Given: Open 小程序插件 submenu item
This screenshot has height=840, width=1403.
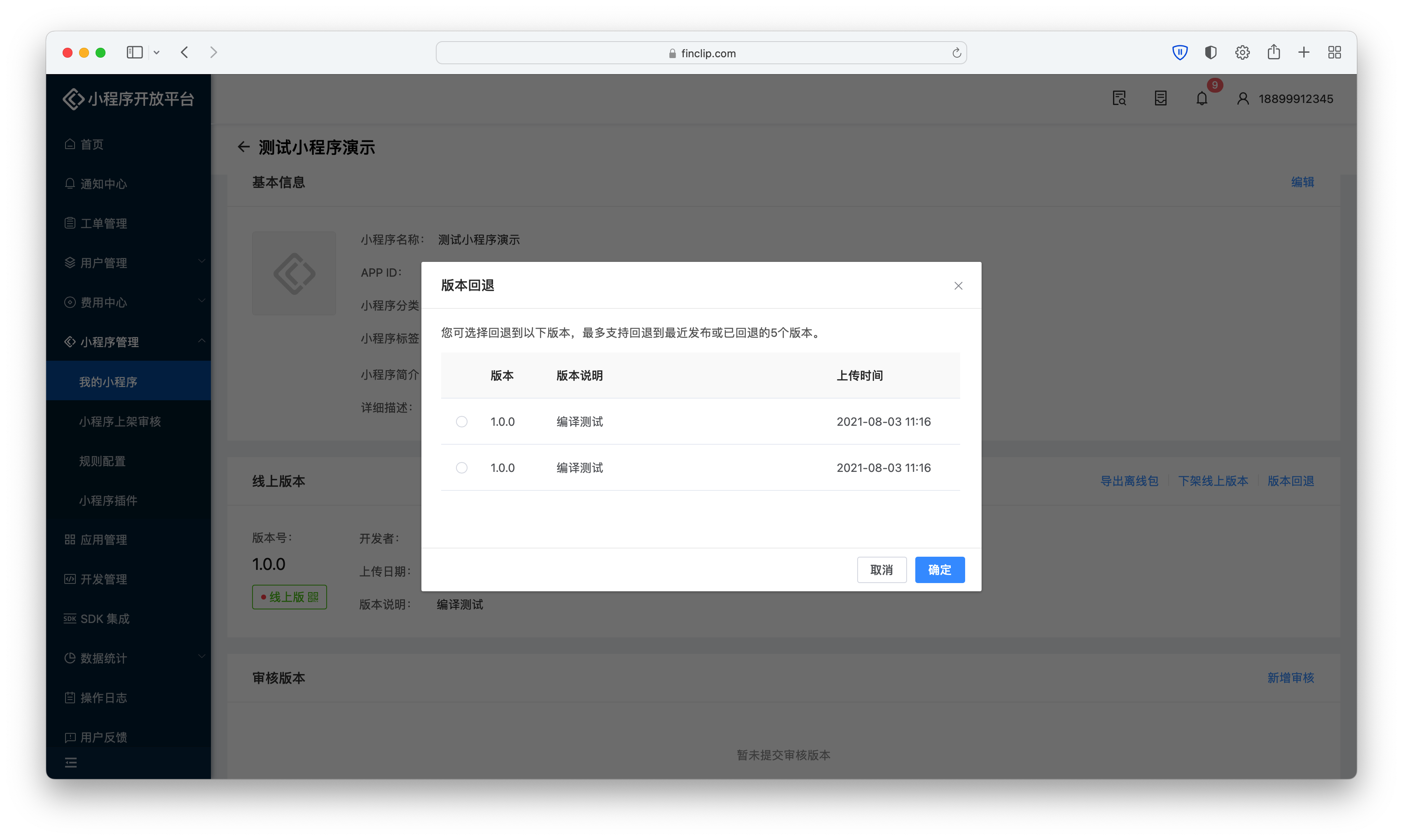Looking at the screenshot, I should [129, 500].
